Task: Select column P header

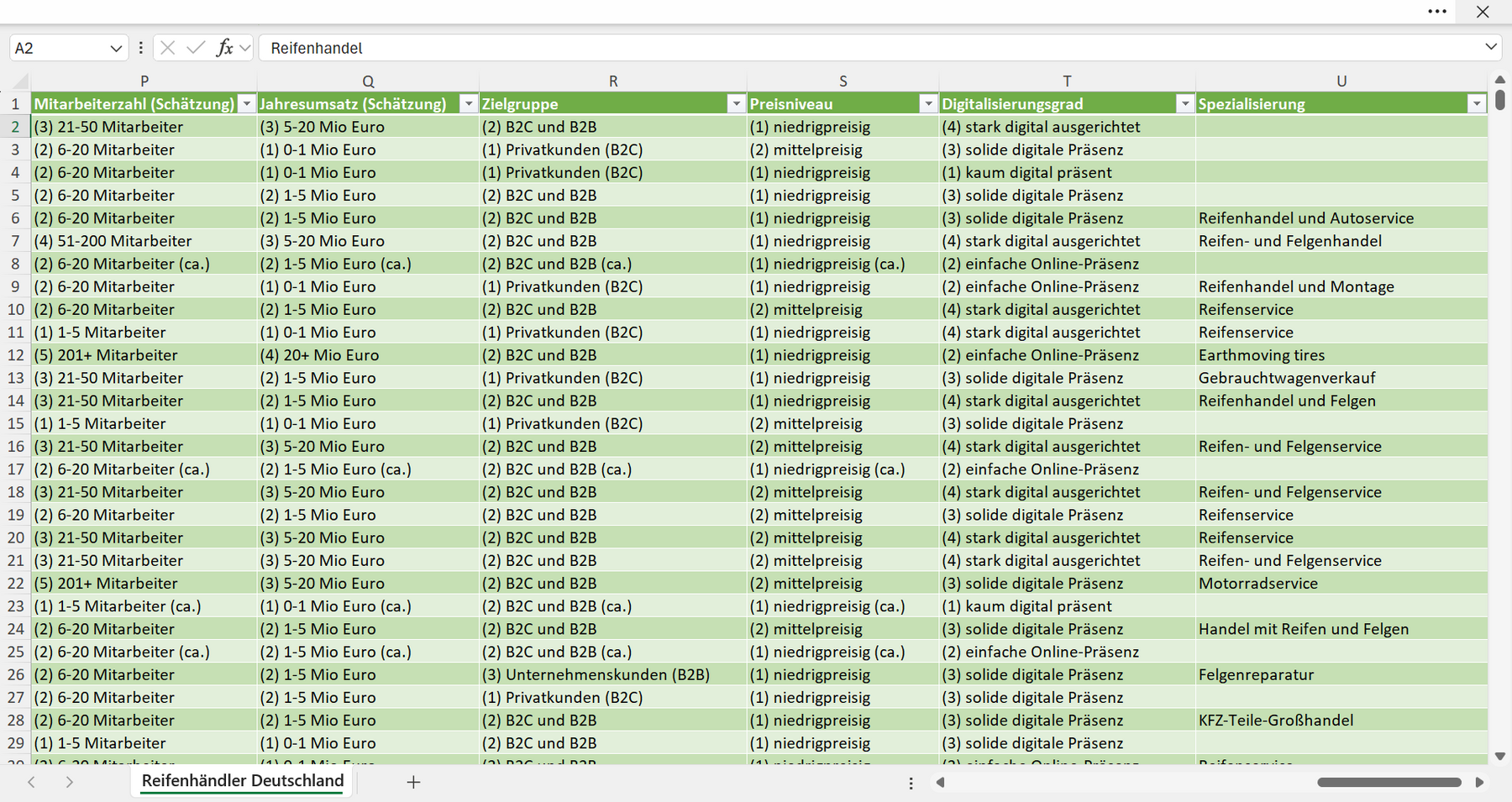Action: (144, 81)
